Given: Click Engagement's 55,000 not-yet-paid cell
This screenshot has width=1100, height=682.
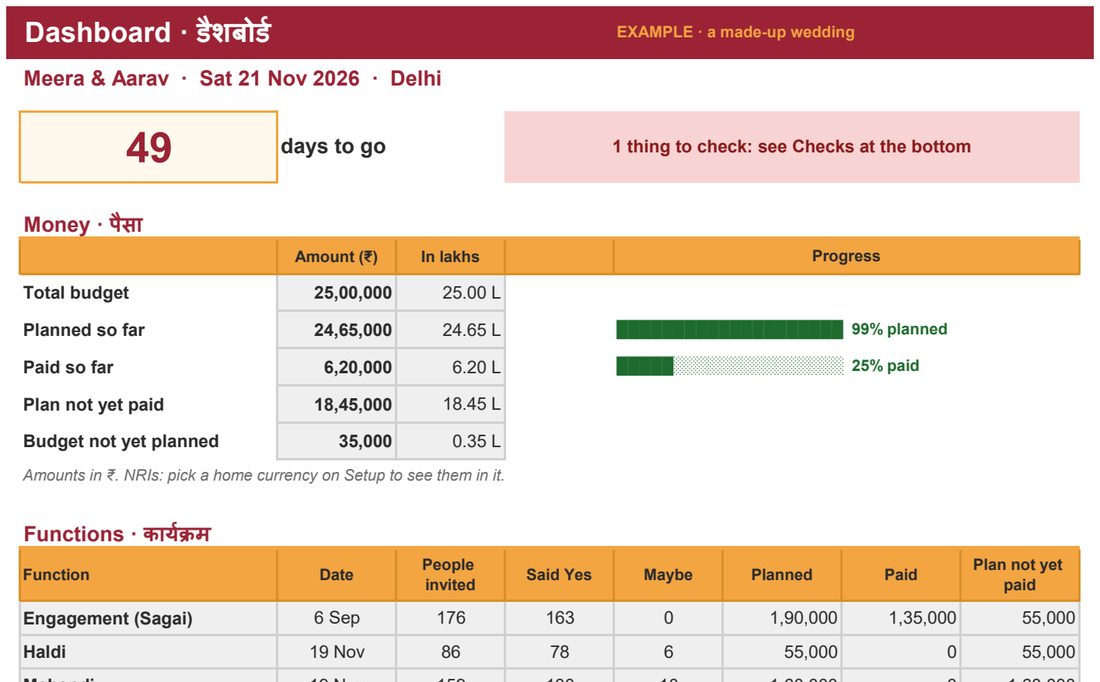Looking at the screenshot, I should click(x=1019, y=618).
